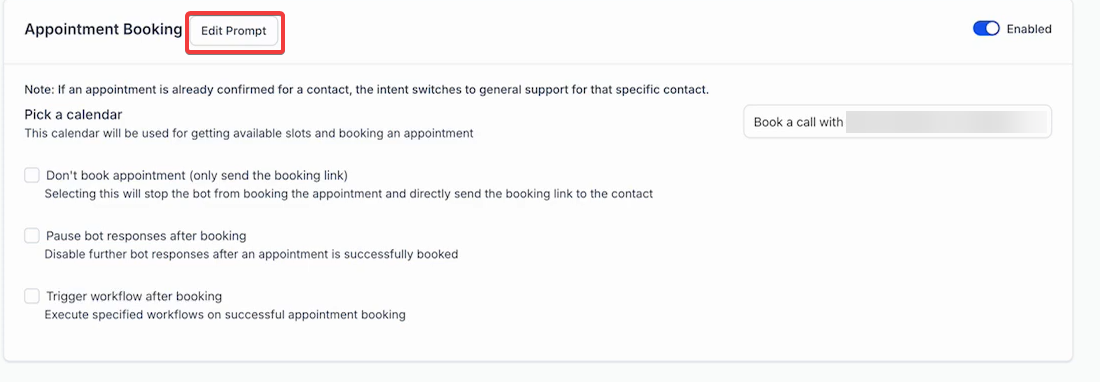Screen dimensions: 1100x382
Task: Tick the Pause bot responses after booking checkbox
Action: (32, 236)
